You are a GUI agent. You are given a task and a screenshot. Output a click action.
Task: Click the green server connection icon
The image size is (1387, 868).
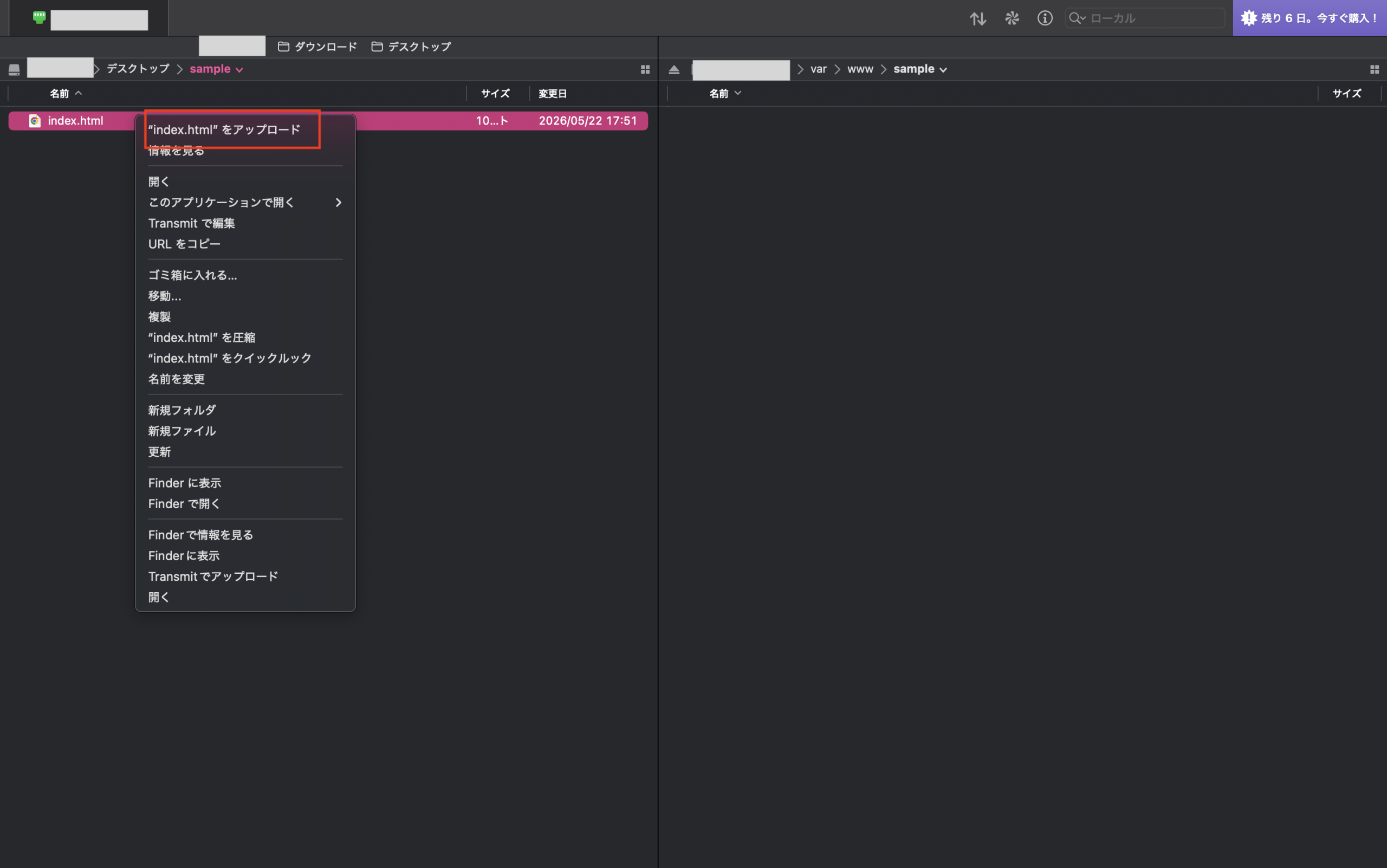pos(39,17)
